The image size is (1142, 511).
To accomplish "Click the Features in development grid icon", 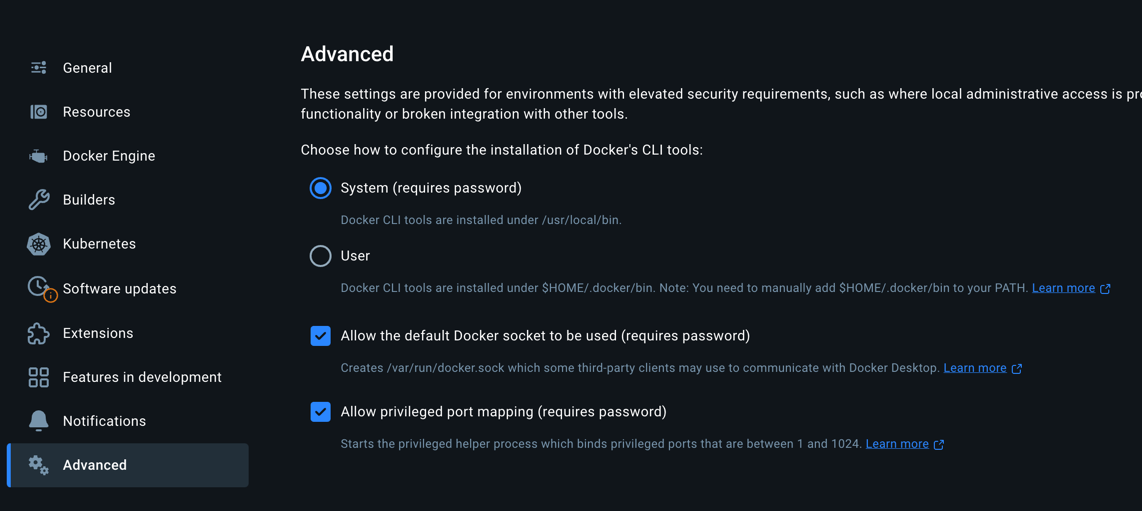I will [x=39, y=377].
